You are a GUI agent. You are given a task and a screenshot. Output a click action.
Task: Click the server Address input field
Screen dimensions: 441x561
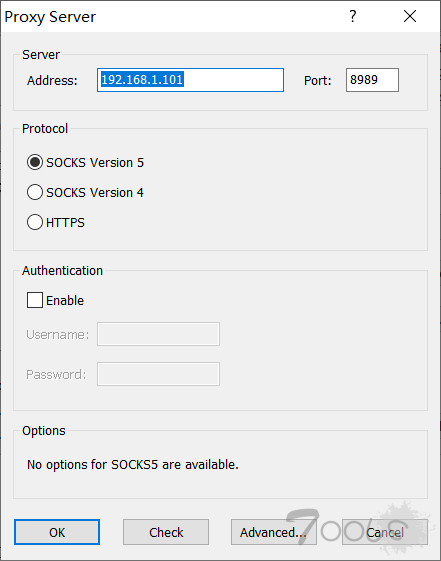tap(190, 80)
